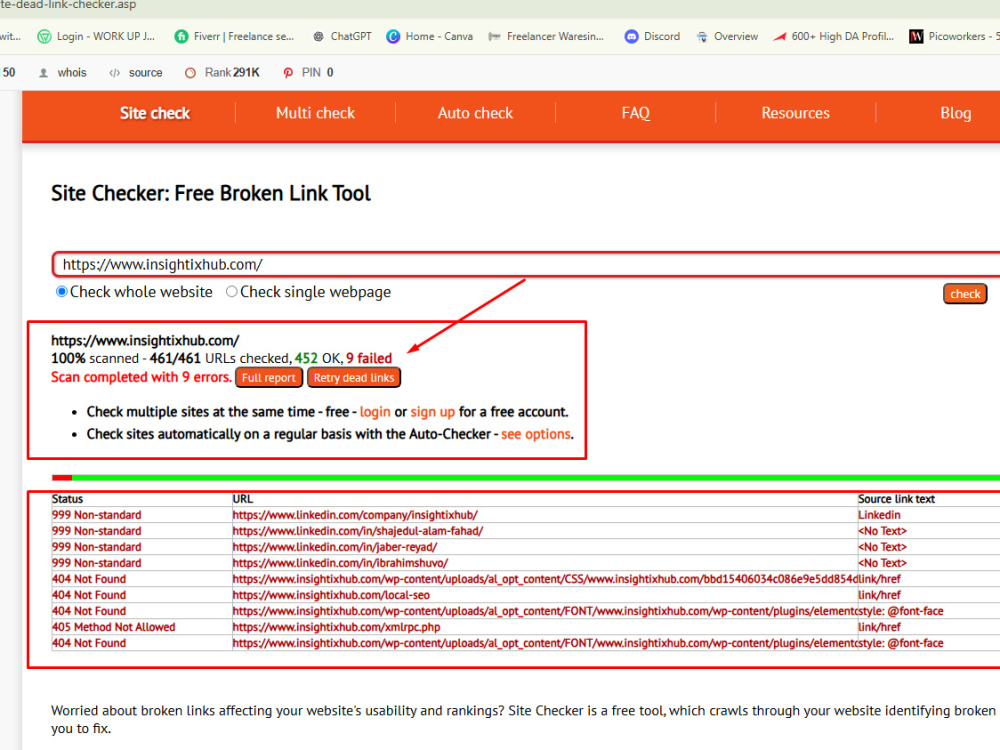This screenshot has height=750, width=1000.
Task: Open the al_opt_content/CSS 404 URL
Action: click(545, 579)
